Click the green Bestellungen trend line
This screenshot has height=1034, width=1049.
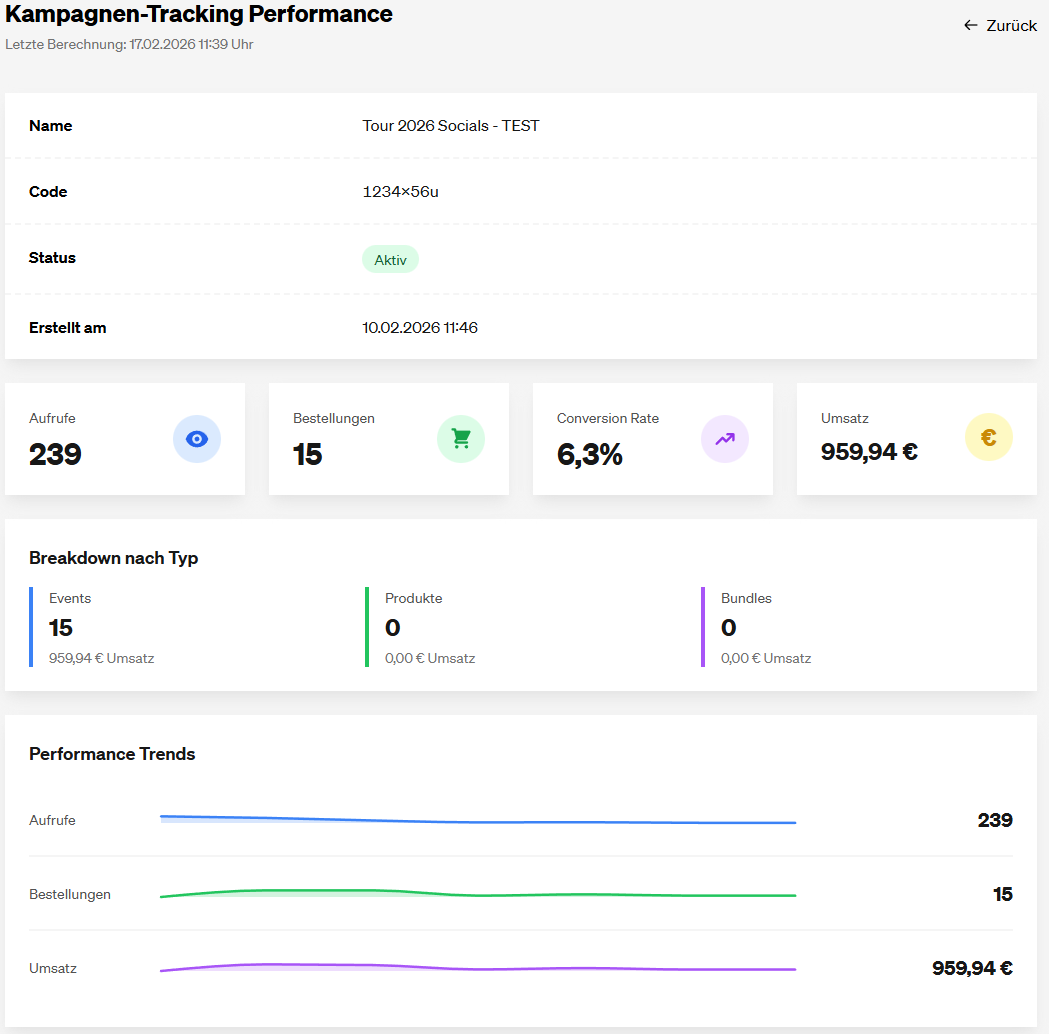pyautogui.click(x=478, y=894)
